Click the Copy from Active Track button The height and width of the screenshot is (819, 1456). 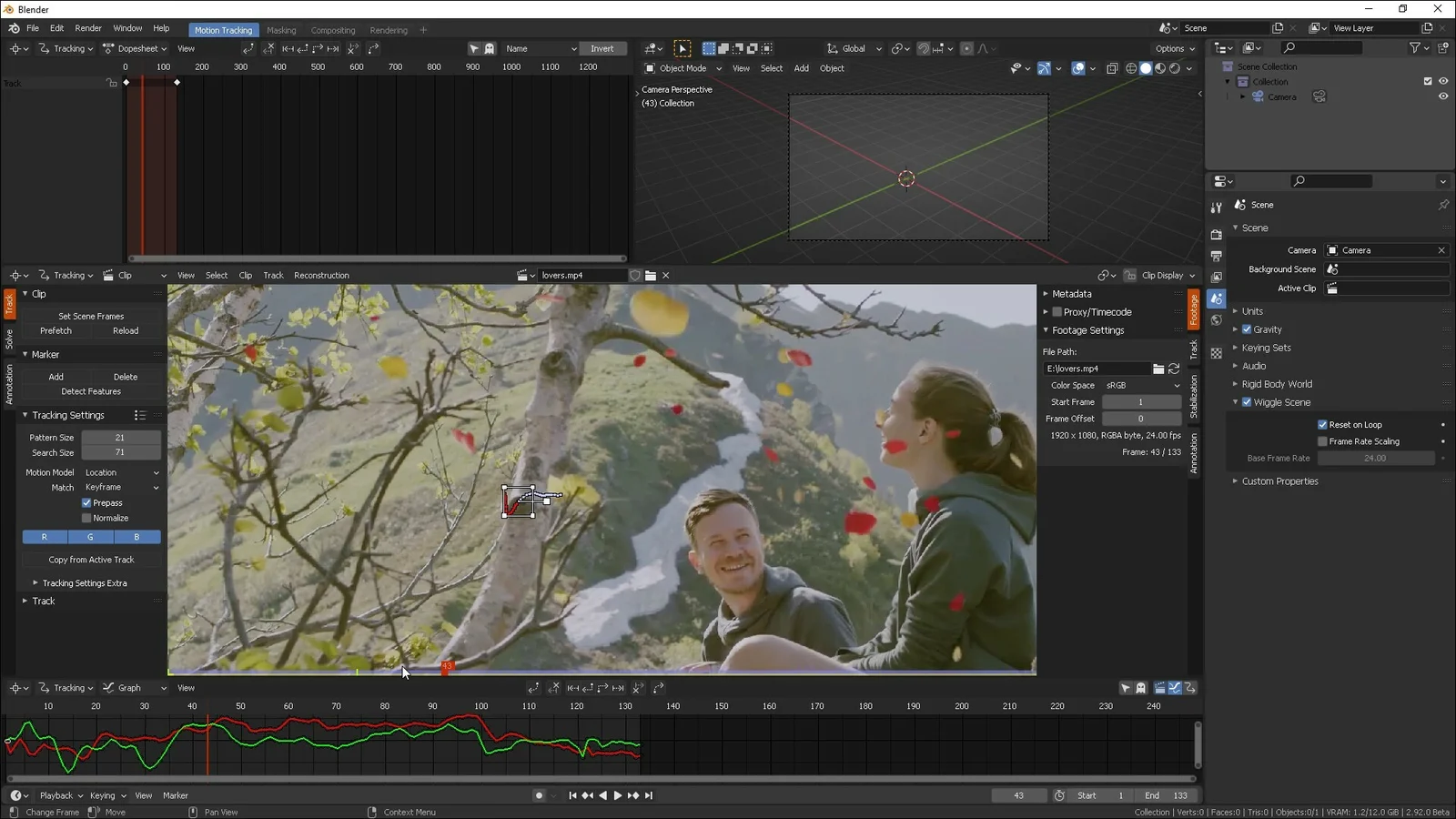coord(91,559)
